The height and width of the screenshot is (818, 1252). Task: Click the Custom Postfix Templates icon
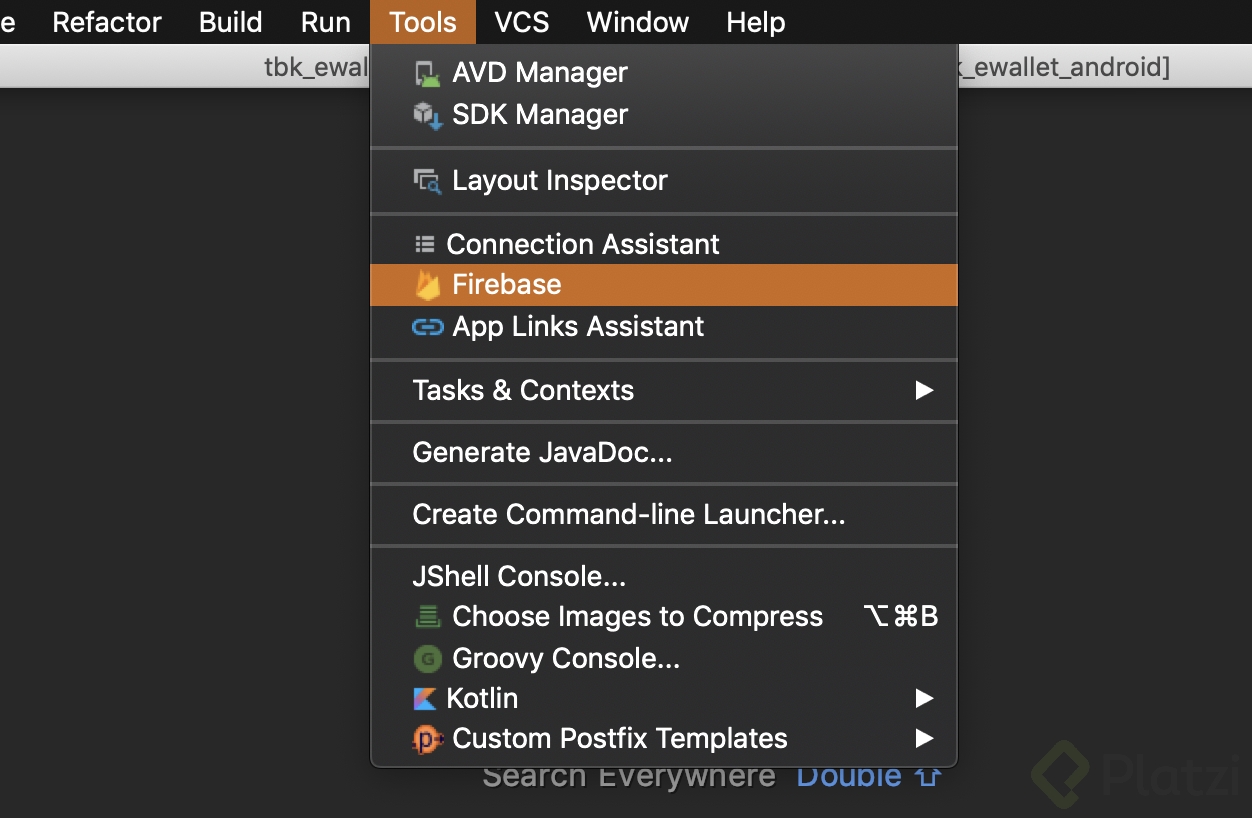[x=427, y=739]
